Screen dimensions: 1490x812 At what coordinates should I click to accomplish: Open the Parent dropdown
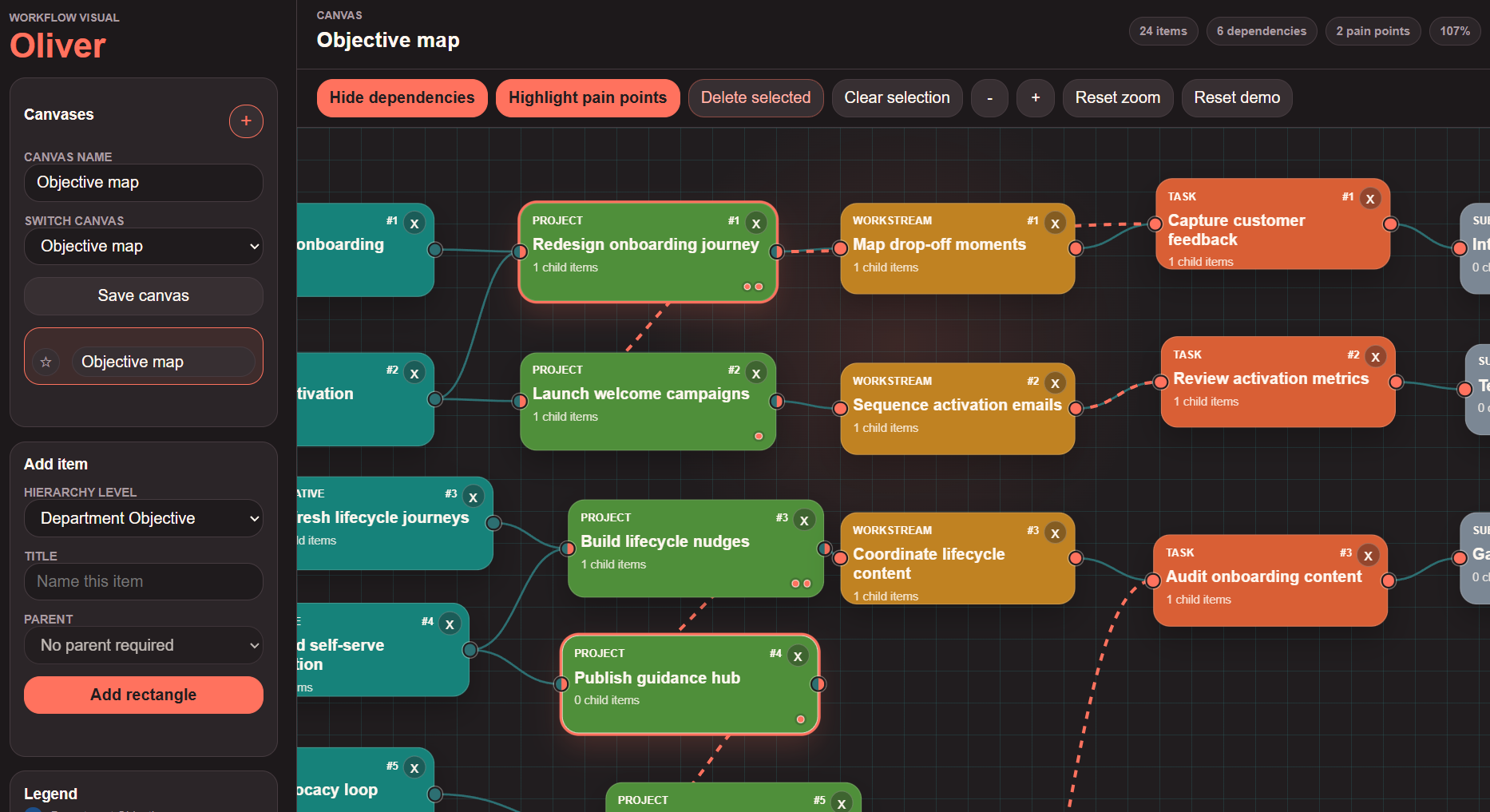pos(144,645)
